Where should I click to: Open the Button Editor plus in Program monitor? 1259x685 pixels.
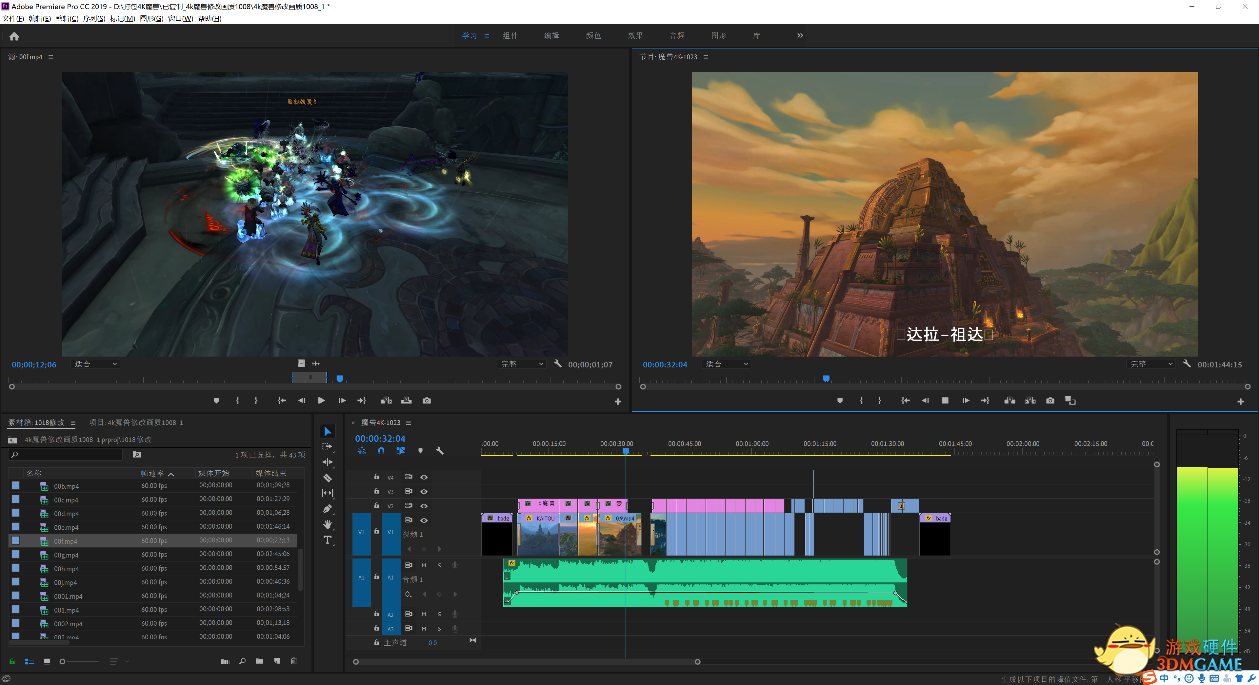tap(1241, 401)
